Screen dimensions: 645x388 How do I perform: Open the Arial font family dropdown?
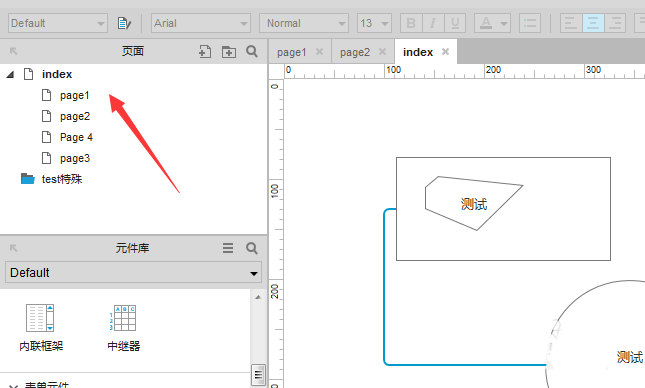click(x=201, y=23)
